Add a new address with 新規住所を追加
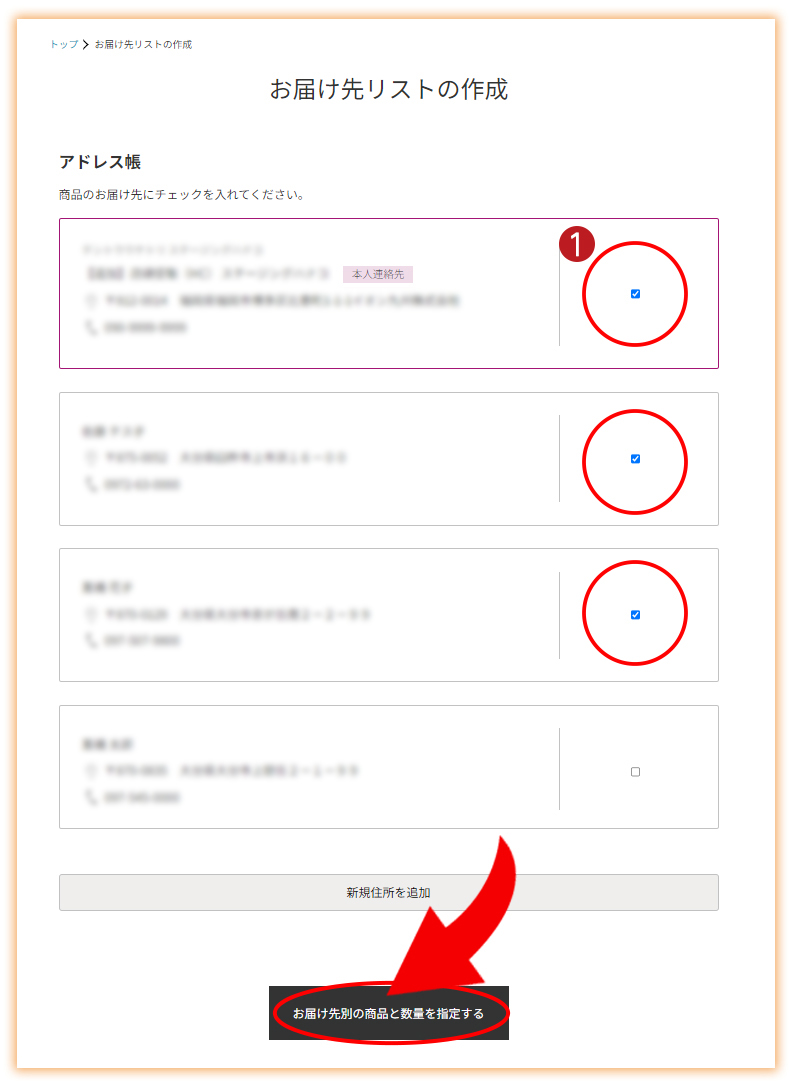Image resolution: width=793 pixels, height=1084 pixels. (x=389, y=893)
